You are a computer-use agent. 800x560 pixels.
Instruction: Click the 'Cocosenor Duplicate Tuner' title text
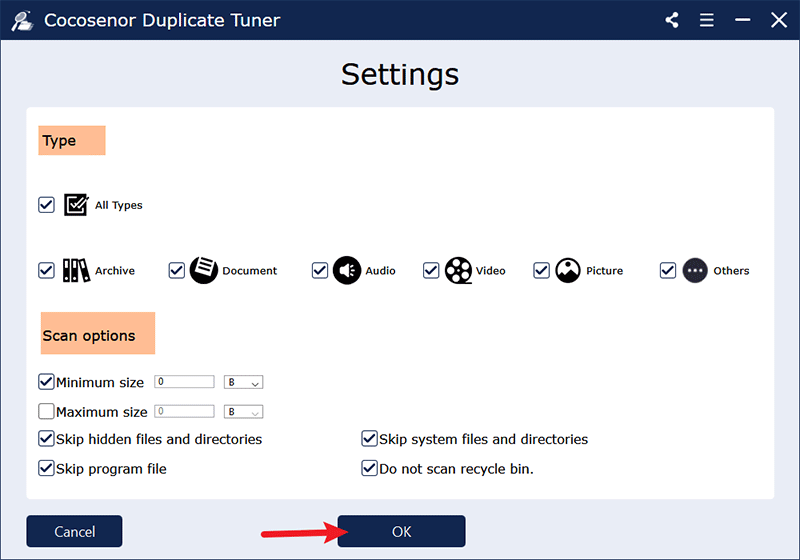(162, 20)
